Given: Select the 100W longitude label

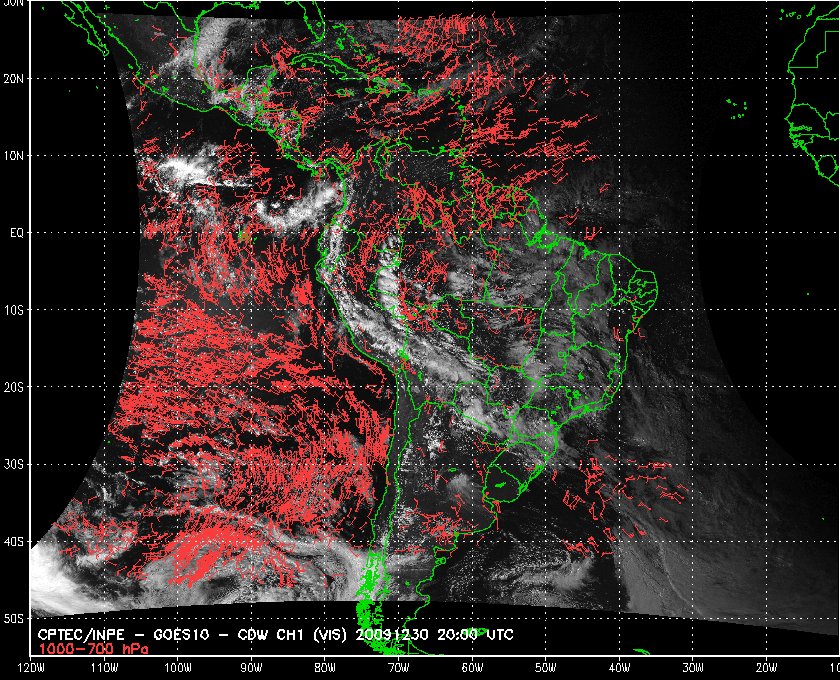Looking at the screenshot, I should tap(177, 668).
